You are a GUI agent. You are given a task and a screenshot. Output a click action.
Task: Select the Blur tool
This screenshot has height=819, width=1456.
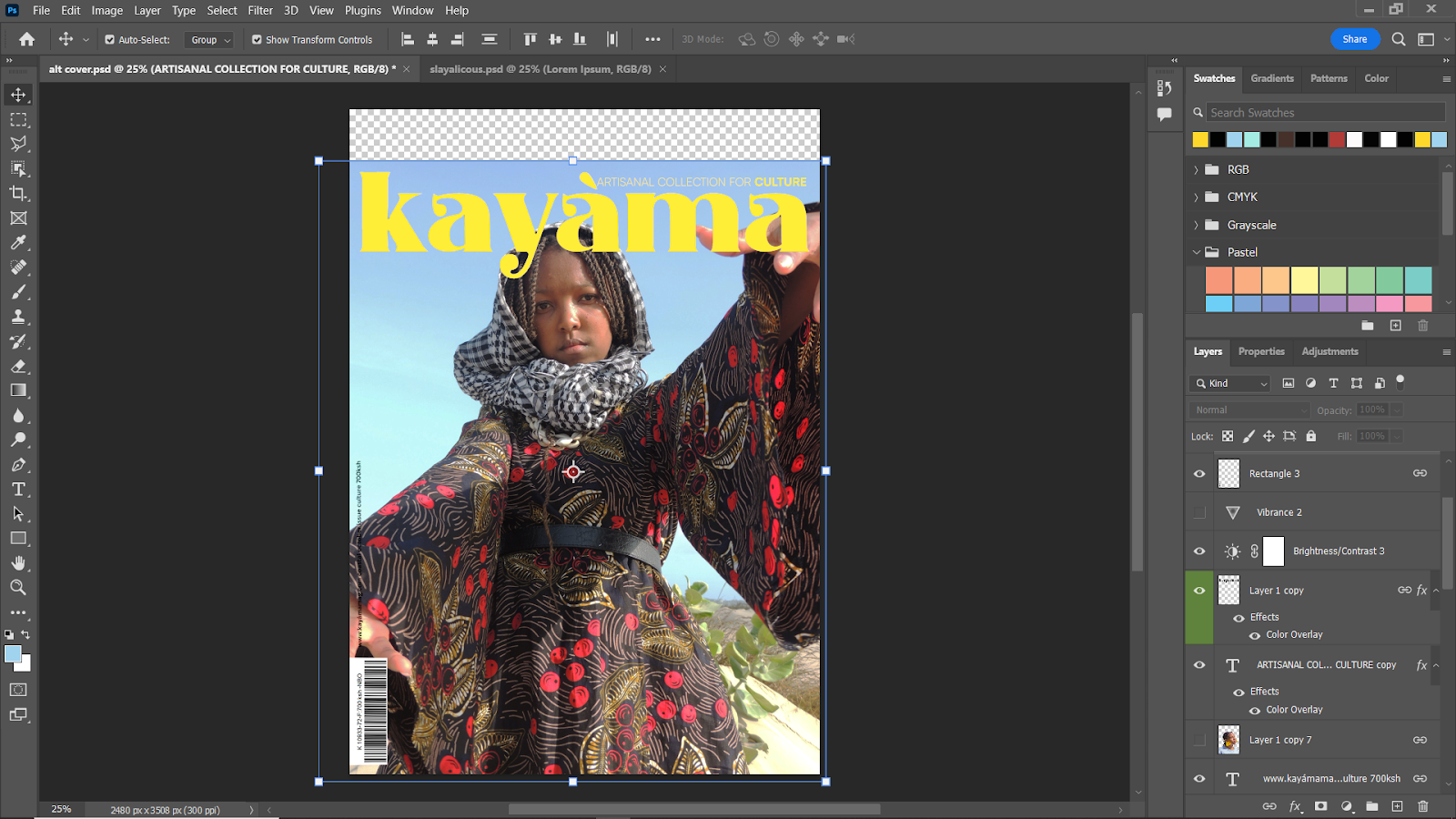(18, 415)
